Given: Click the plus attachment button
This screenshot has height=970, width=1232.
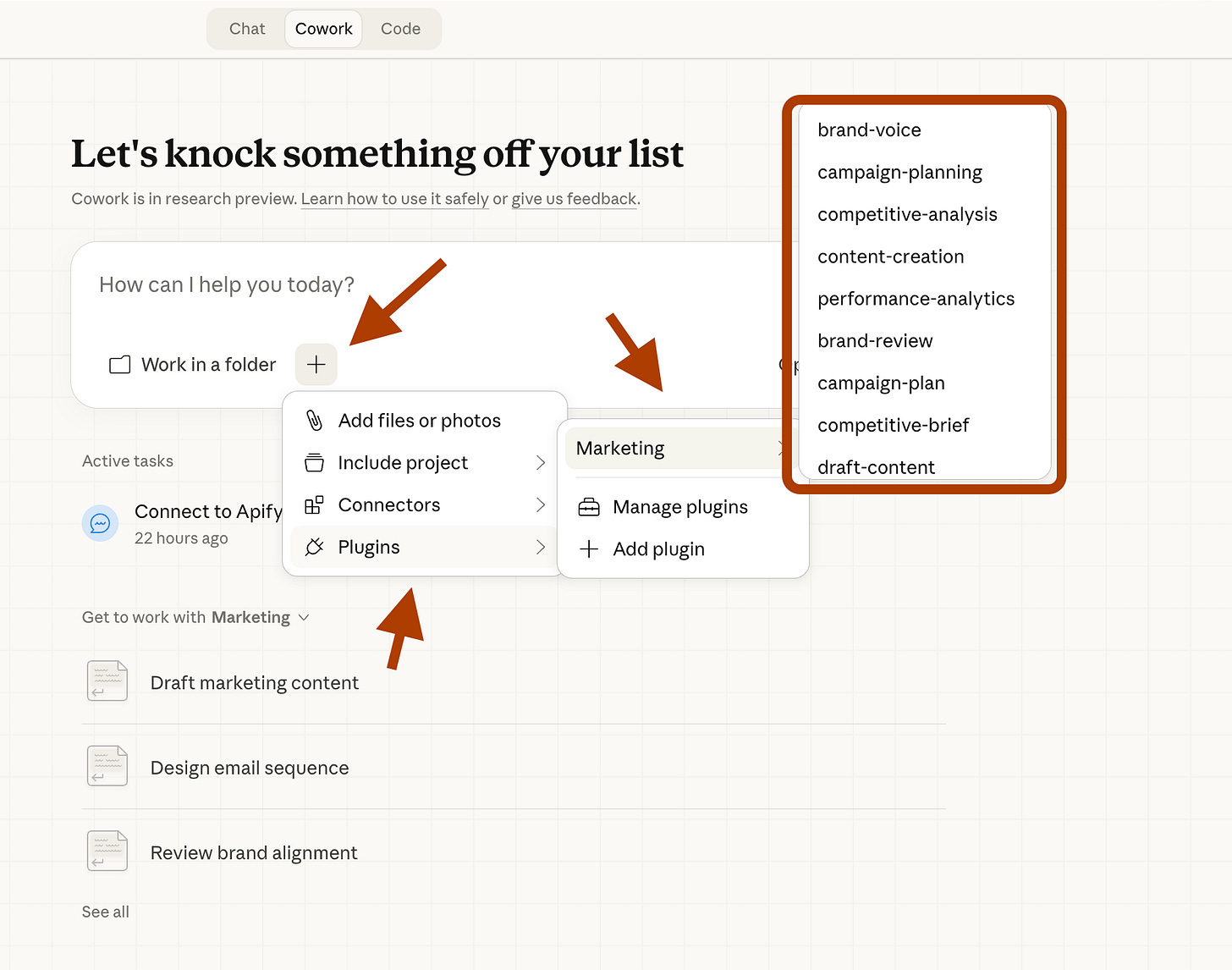Looking at the screenshot, I should [x=316, y=365].
